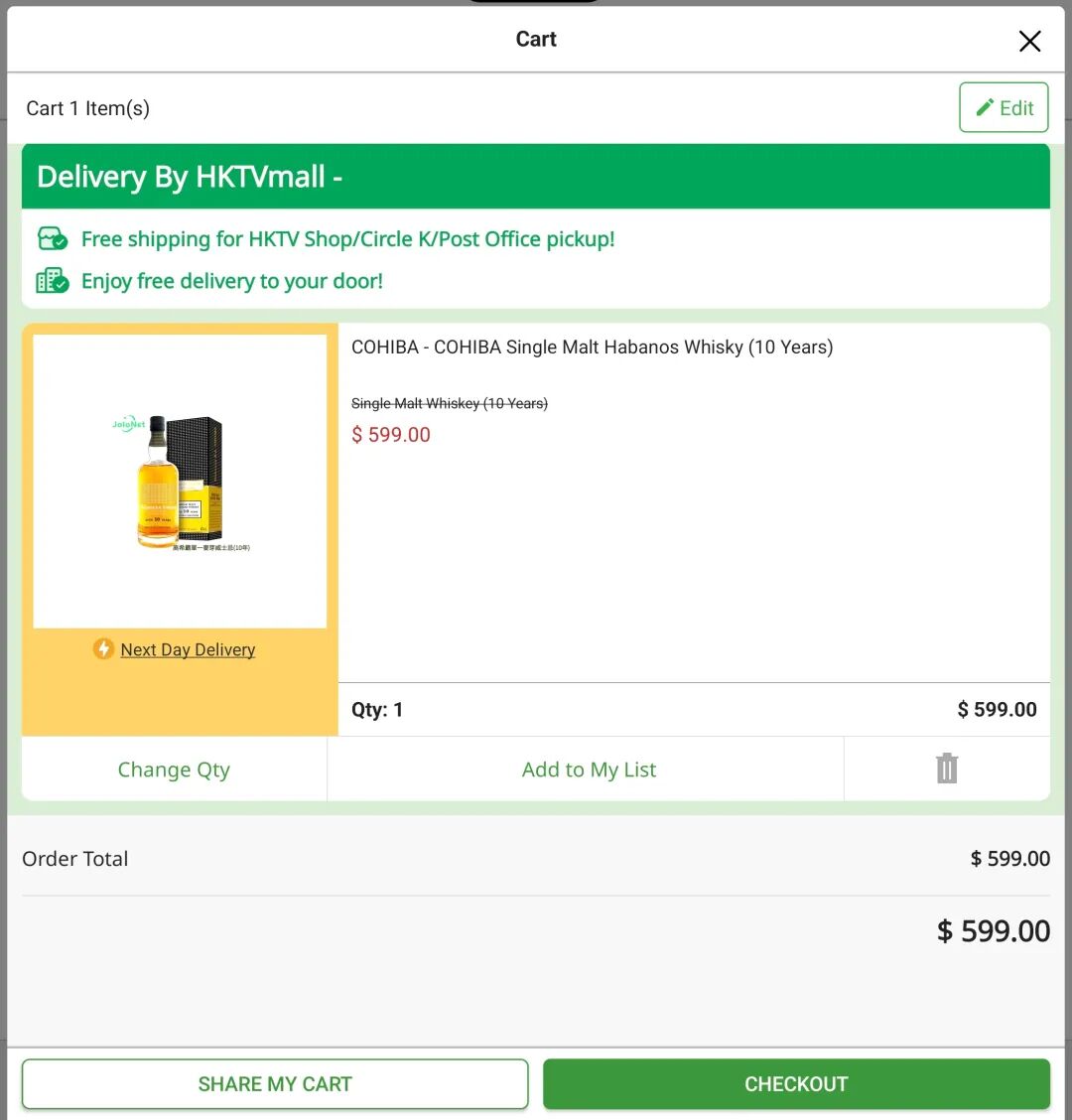Select Change Qty for the whisky
This screenshot has height=1120, width=1072.
pyautogui.click(x=174, y=770)
